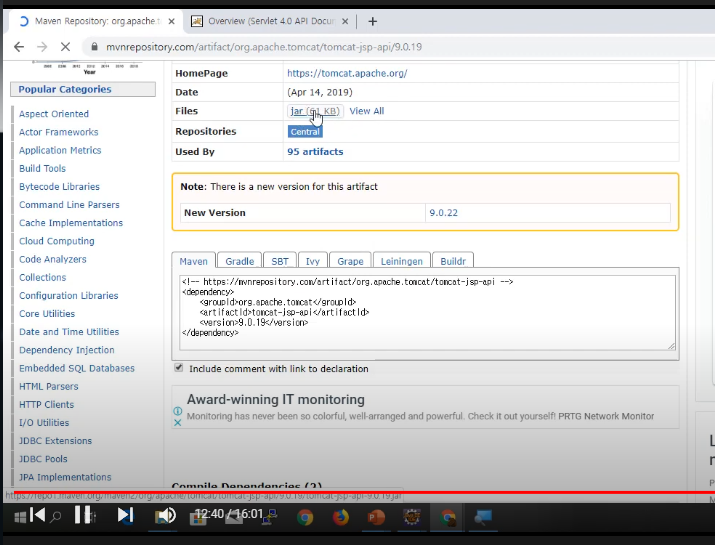This screenshot has height=545, width=715.
Task: Switch to Maven Repository tab
Action: coord(96,21)
